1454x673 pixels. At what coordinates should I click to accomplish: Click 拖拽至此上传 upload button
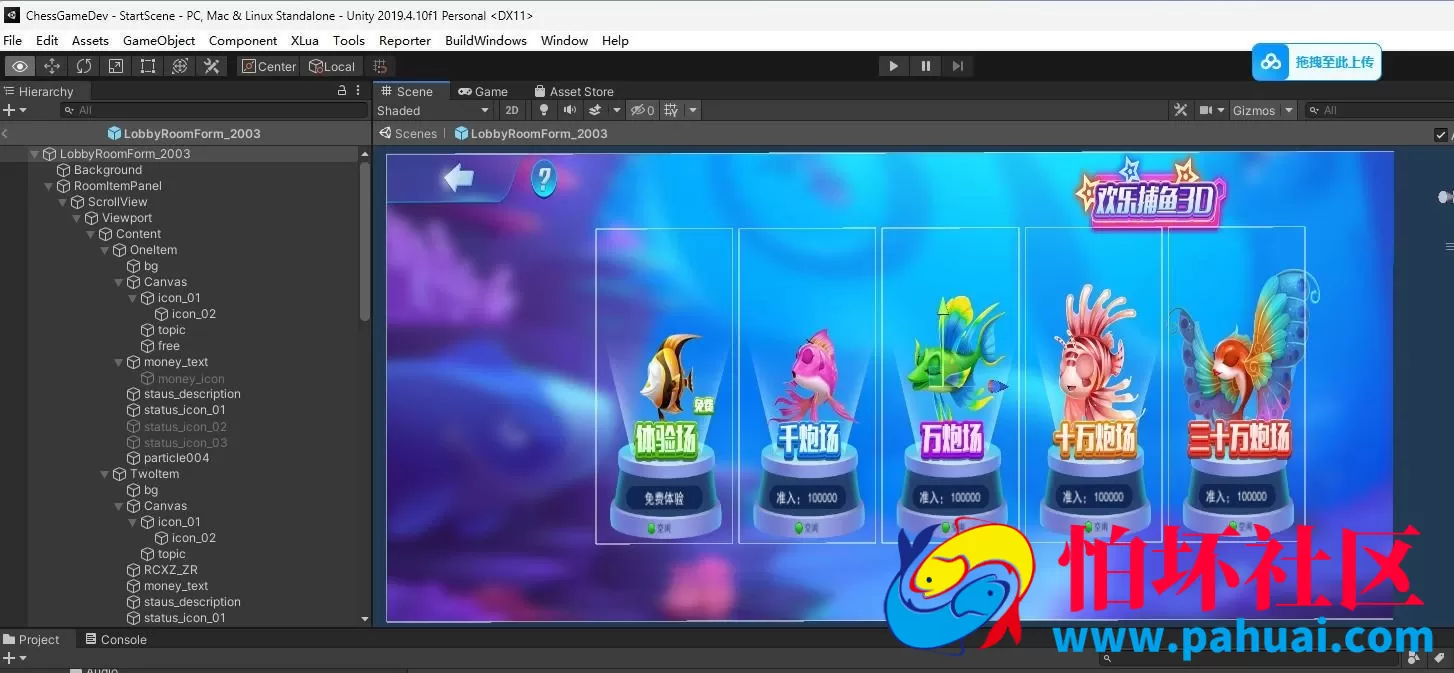(1334, 62)
